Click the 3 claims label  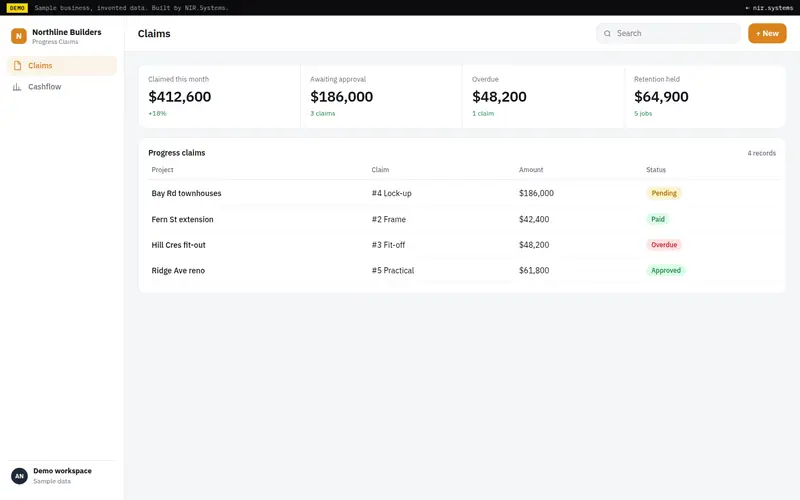[x=322, y=113]
